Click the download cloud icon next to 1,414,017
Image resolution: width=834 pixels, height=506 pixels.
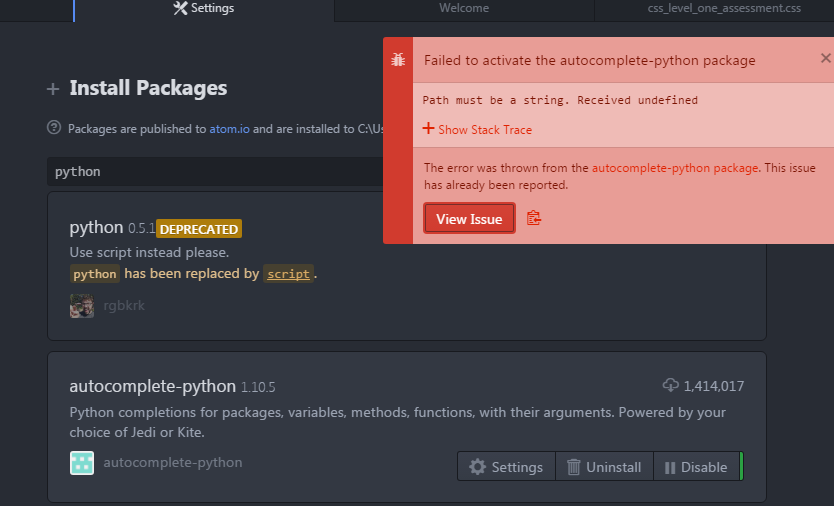pos(671,385)
